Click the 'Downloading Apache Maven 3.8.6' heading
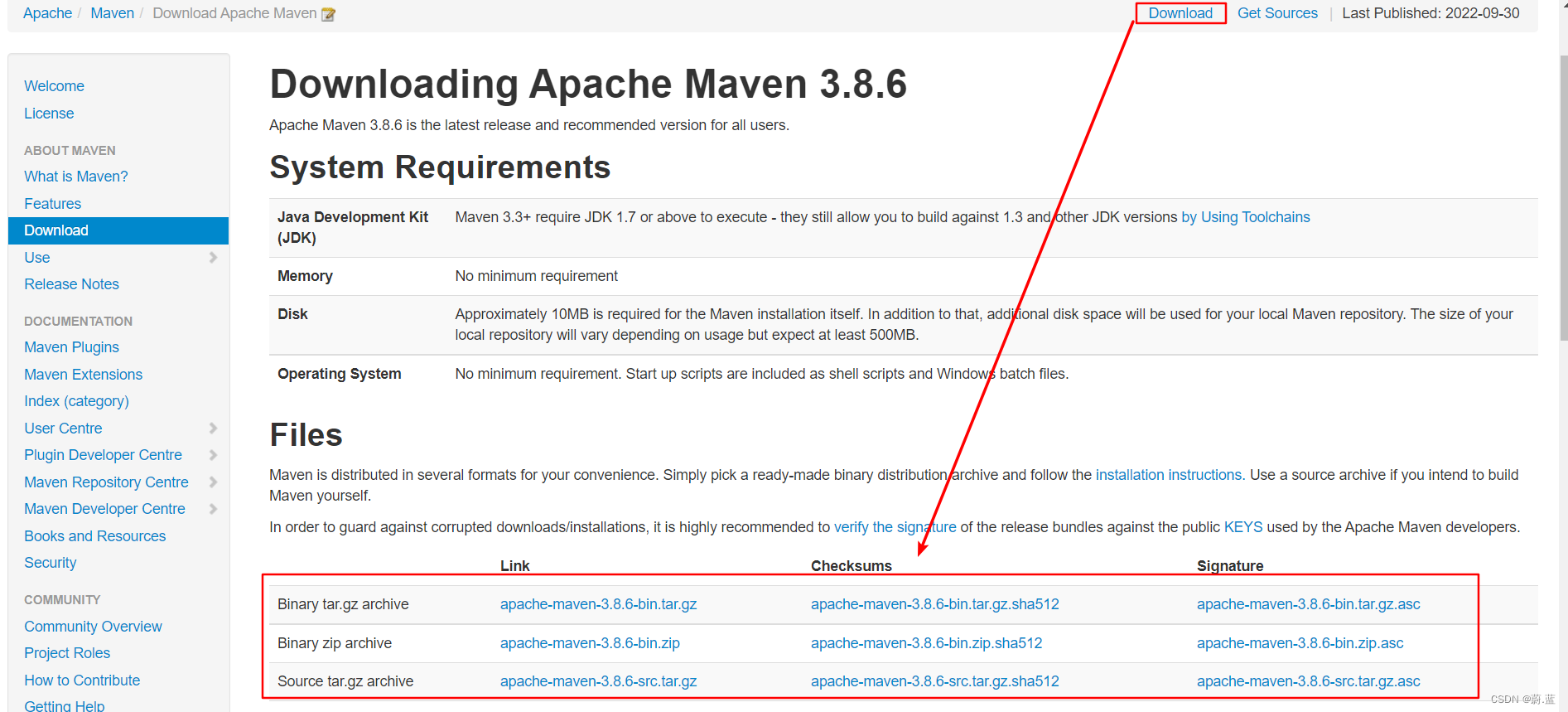Image resolution: width=1568 pixels, height=712 pixels. pos(588,84)
